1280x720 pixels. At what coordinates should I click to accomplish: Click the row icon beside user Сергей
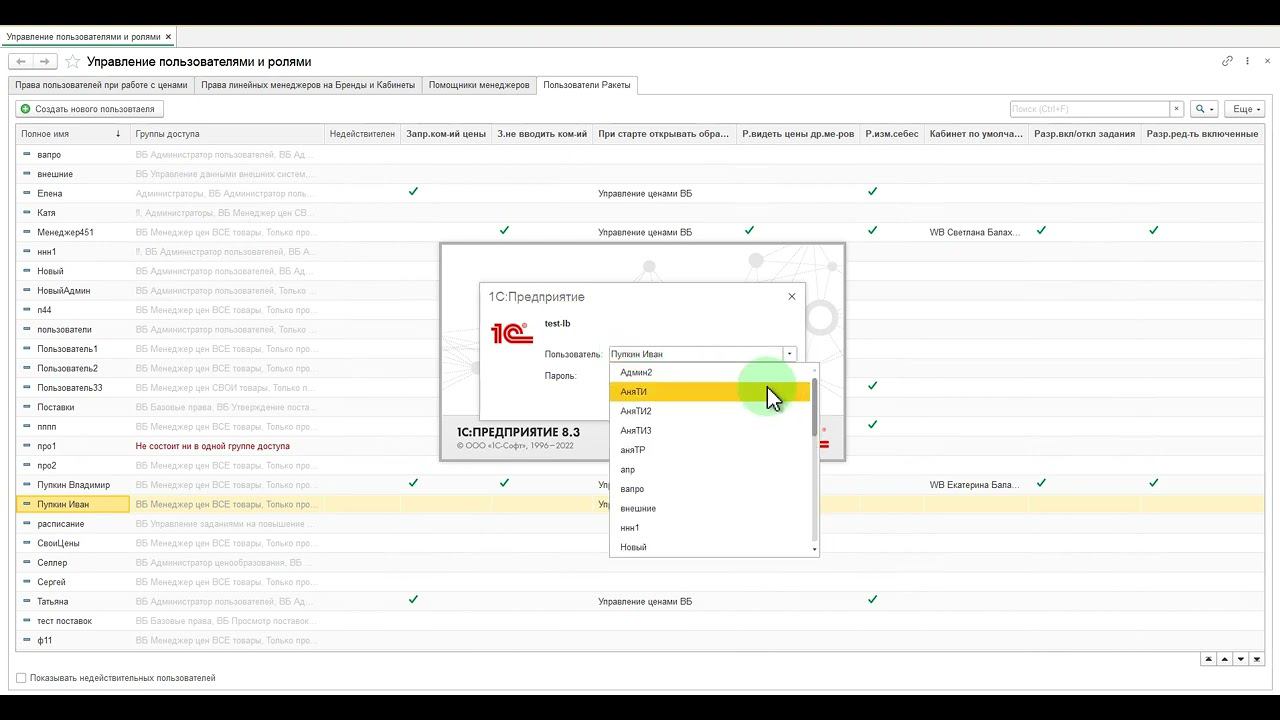27,582
